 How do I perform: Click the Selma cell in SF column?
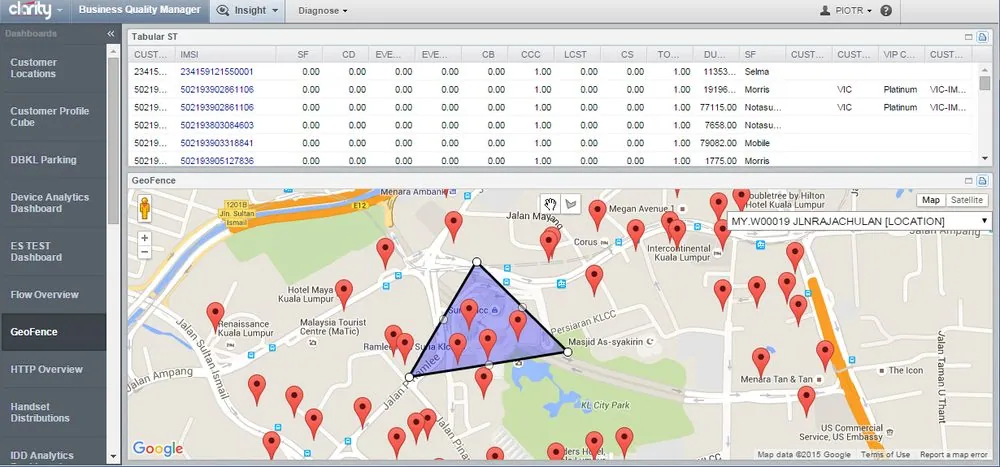[756, 71]
